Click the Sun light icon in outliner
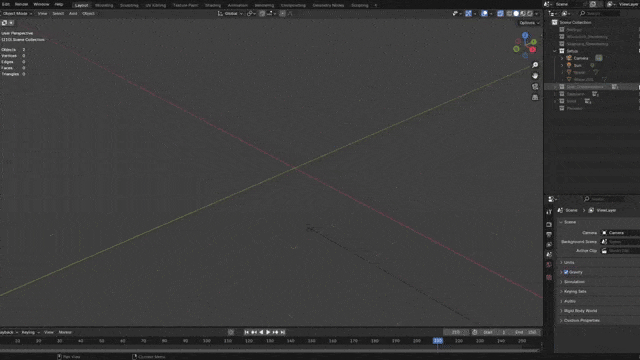Image resolution: width=640 pixels, height=360 pixels. click(x=569, y=65)
